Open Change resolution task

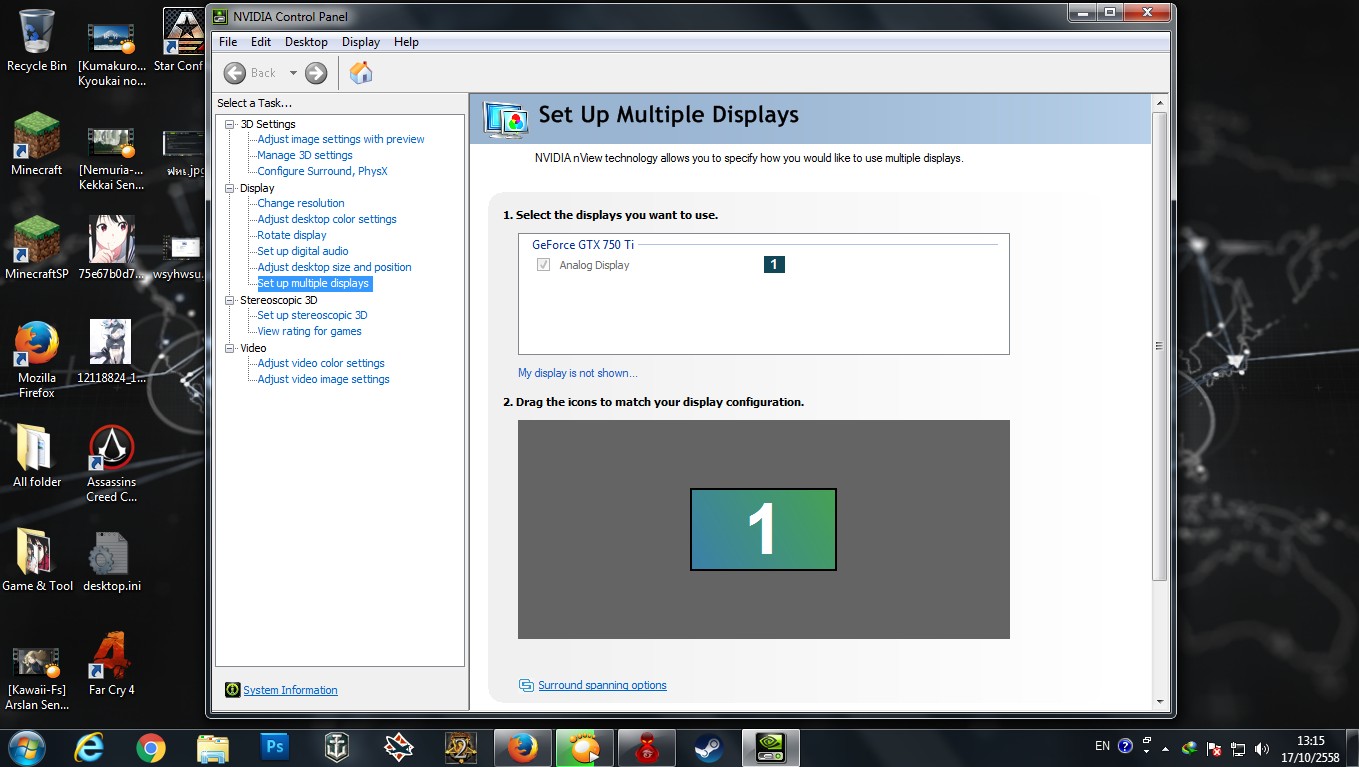coord(301,203)
